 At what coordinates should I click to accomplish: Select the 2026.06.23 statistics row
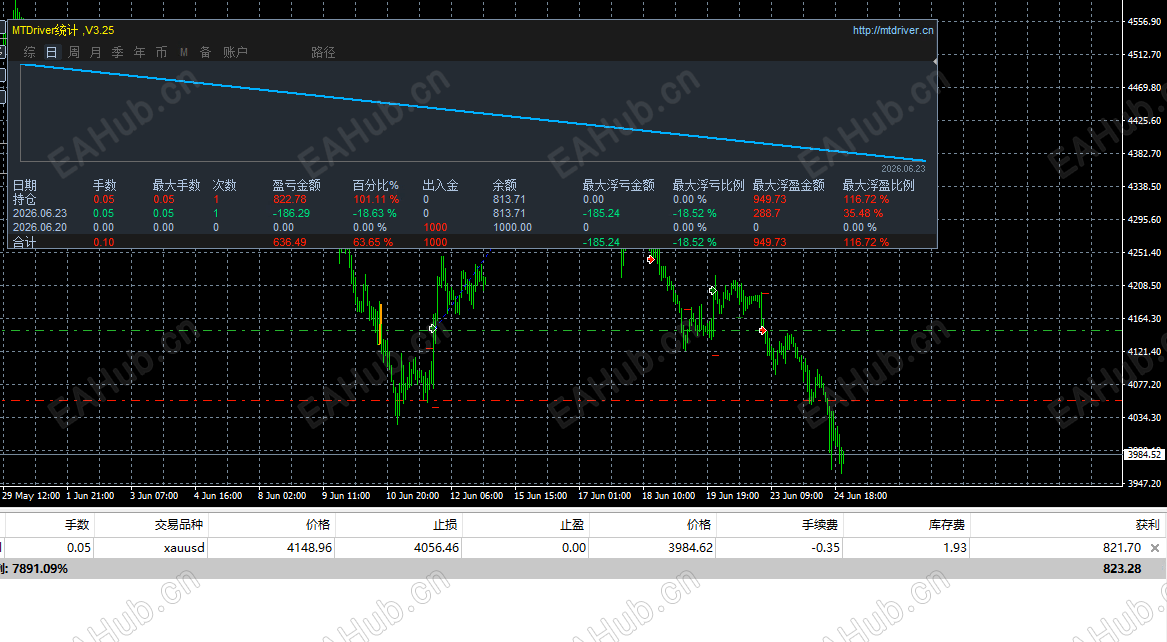pos(472,214)
